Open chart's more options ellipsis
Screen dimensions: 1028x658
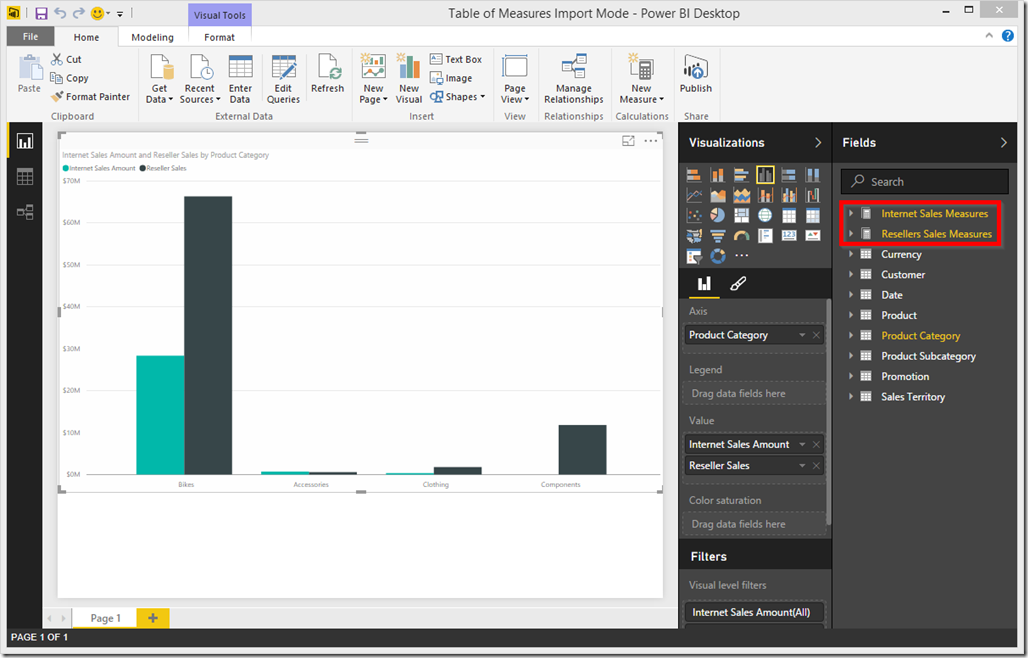650,141
